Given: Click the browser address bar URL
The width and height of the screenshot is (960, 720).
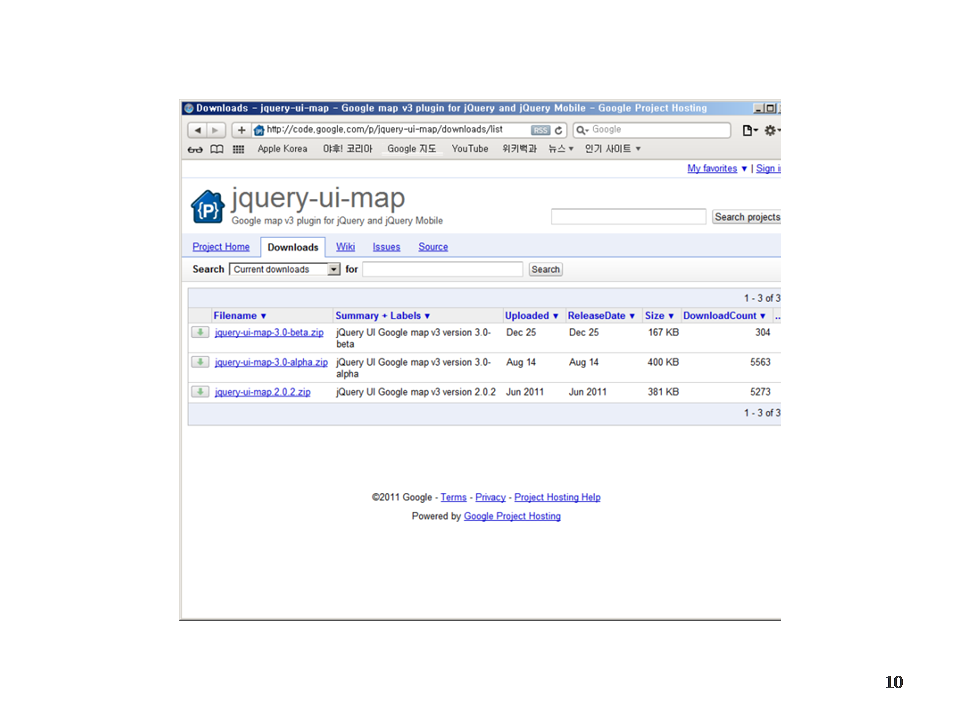Looking at the screenshot, I should [x=384, y=130].
